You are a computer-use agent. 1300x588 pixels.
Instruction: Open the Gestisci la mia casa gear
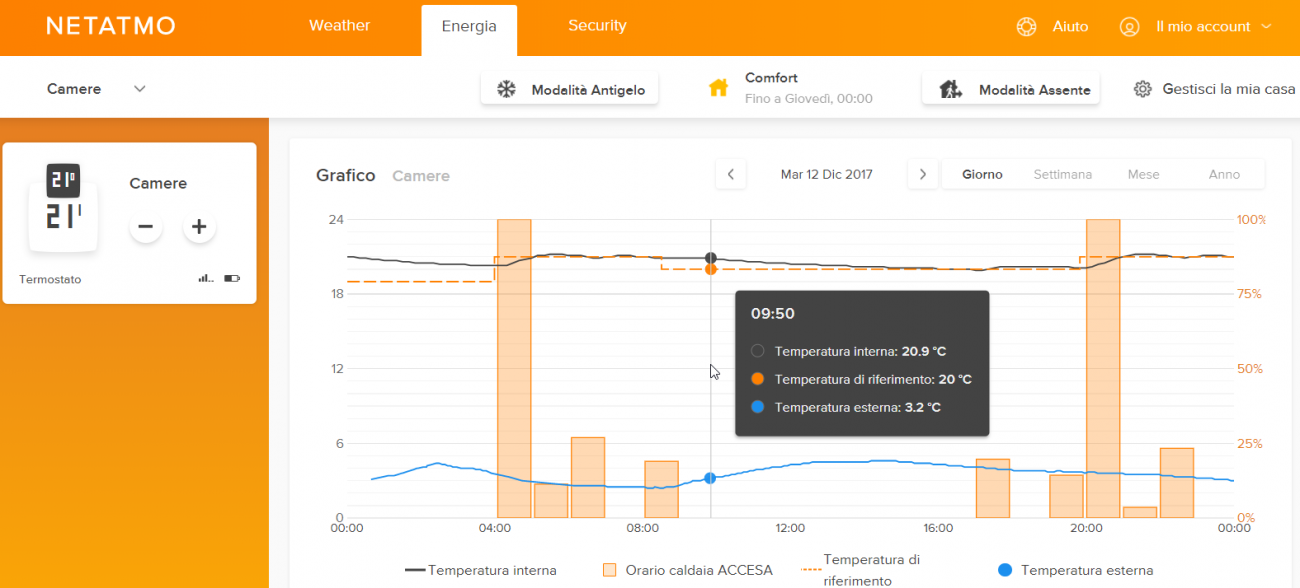1142,89
